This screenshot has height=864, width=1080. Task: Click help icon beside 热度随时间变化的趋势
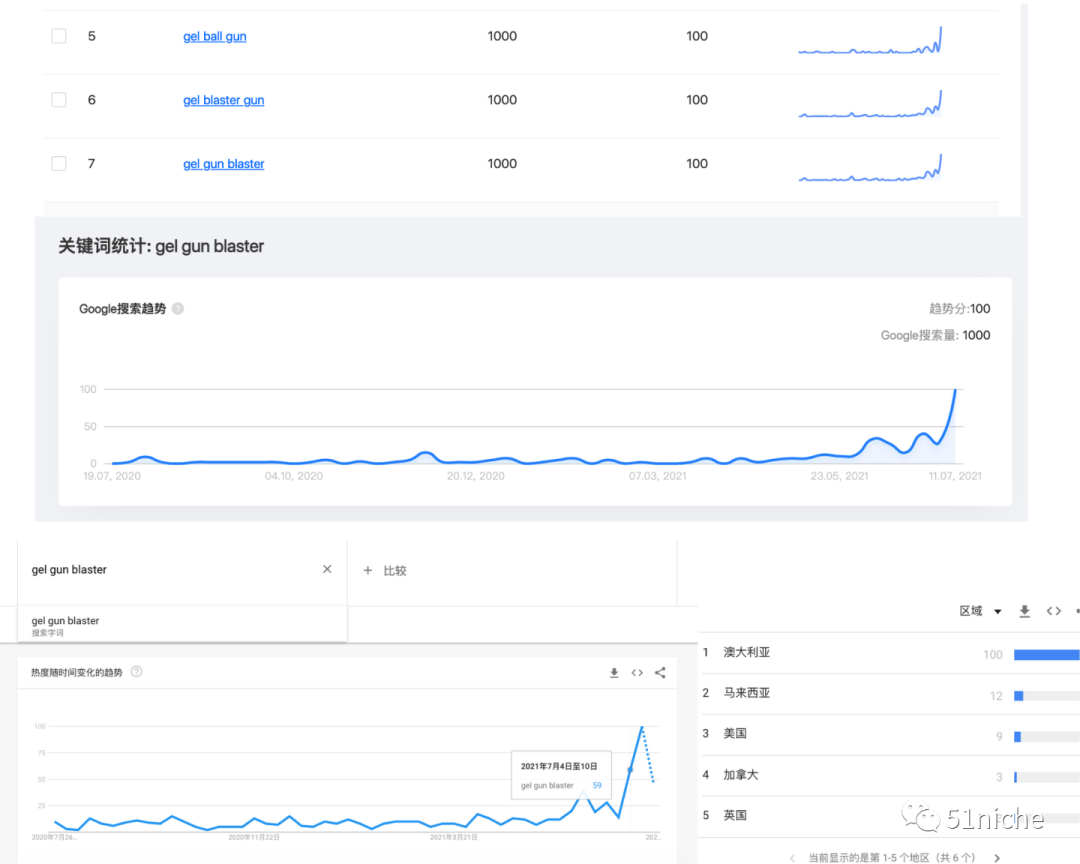136,672
